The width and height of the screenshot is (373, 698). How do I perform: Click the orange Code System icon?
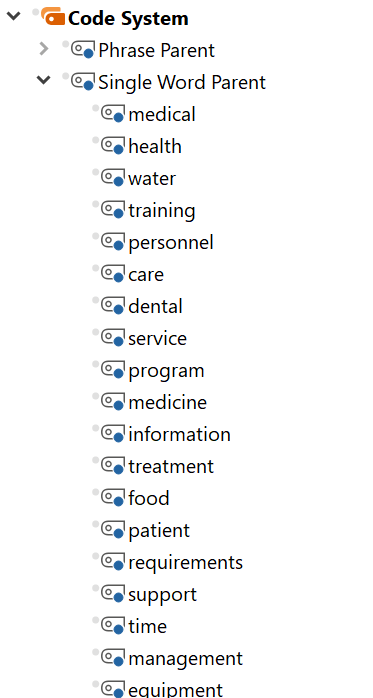point(53,16)
